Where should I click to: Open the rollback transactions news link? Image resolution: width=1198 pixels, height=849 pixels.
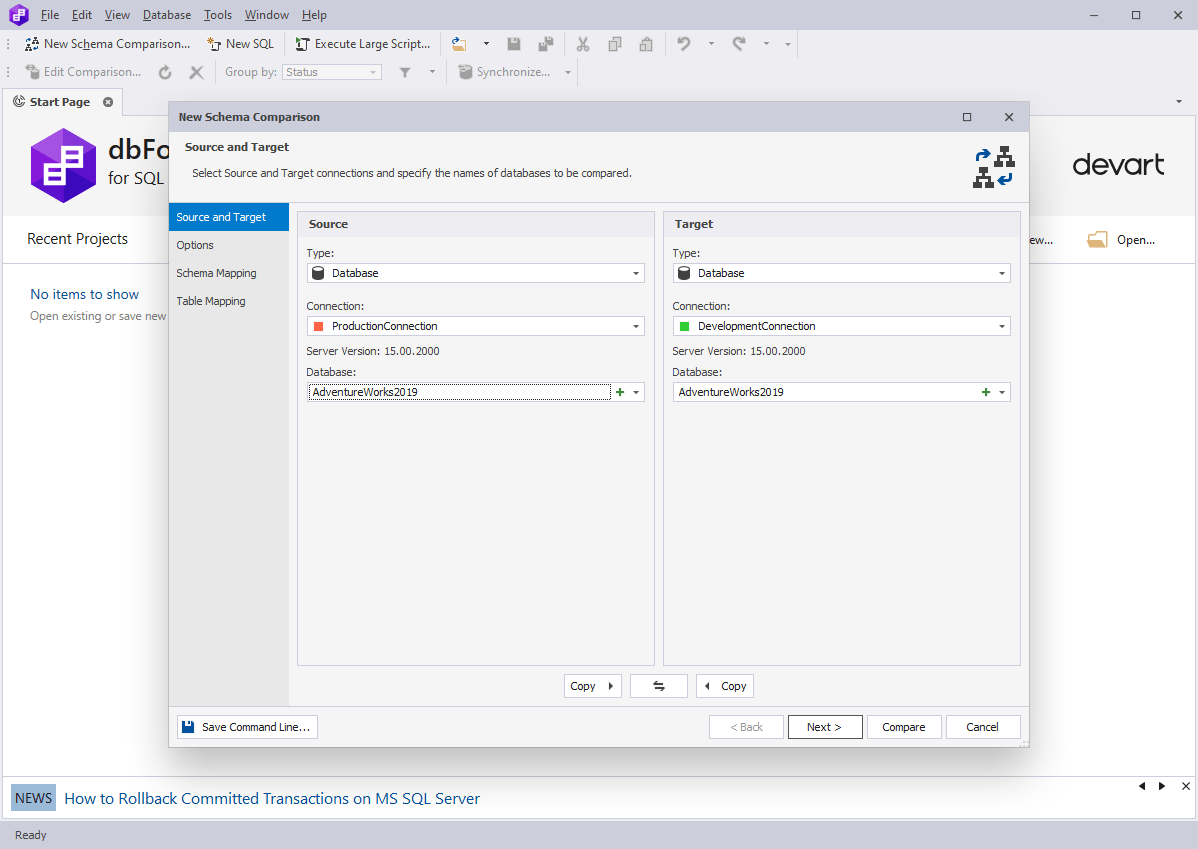click(x=272, y=799)
